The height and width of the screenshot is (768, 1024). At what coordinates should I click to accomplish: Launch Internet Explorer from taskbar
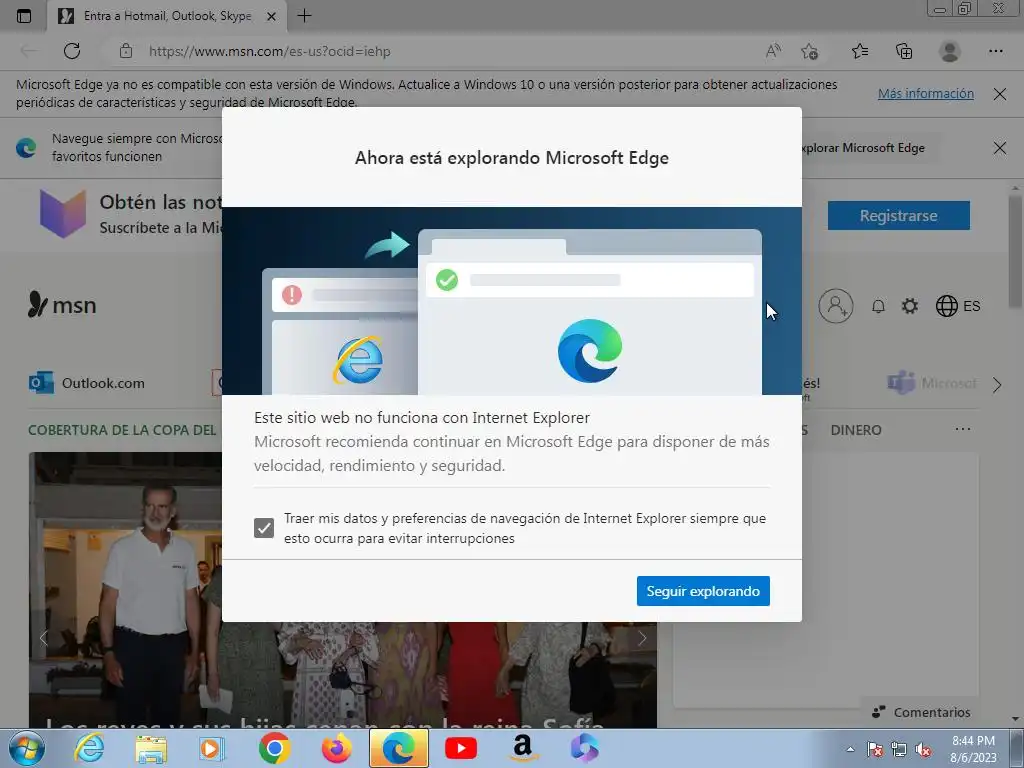click(x=89, y=748)
